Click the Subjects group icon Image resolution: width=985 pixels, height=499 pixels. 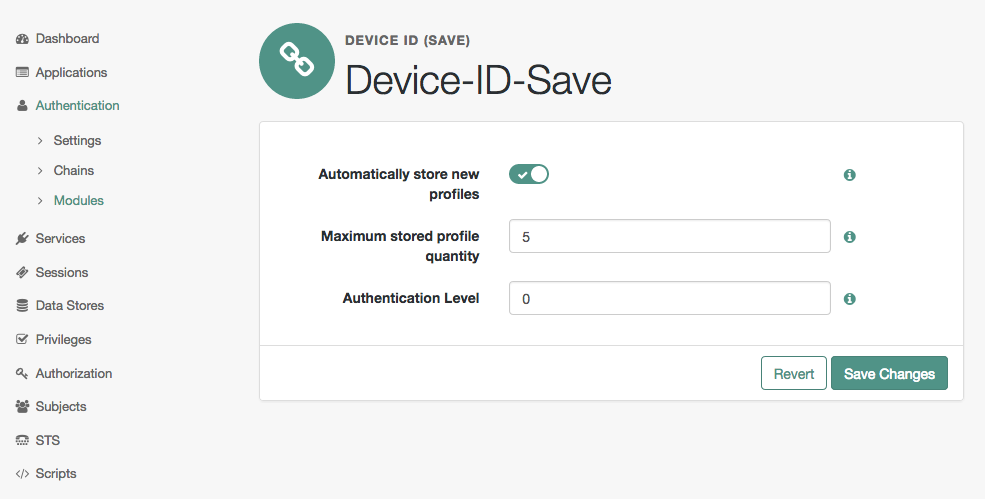tap(22, 407)
